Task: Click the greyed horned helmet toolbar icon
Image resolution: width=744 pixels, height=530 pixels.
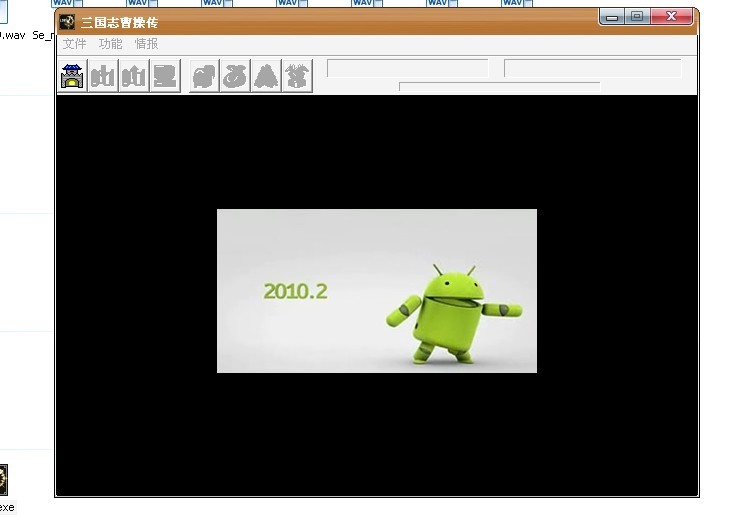Action: coord(298,76)
